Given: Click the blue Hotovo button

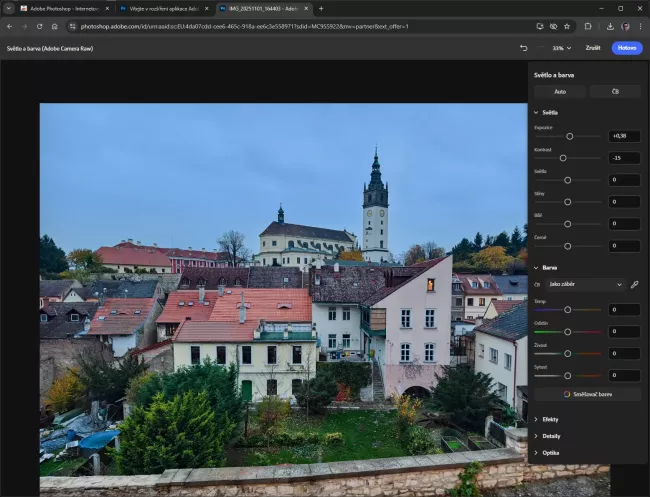Looking at the screenshot, I should [x=627, y=48].
